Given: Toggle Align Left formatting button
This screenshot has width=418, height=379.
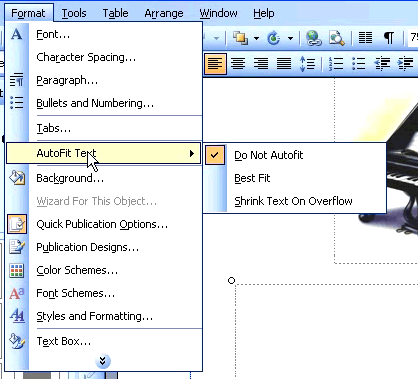Looking at the screenshot, I should tap(215, 63).
